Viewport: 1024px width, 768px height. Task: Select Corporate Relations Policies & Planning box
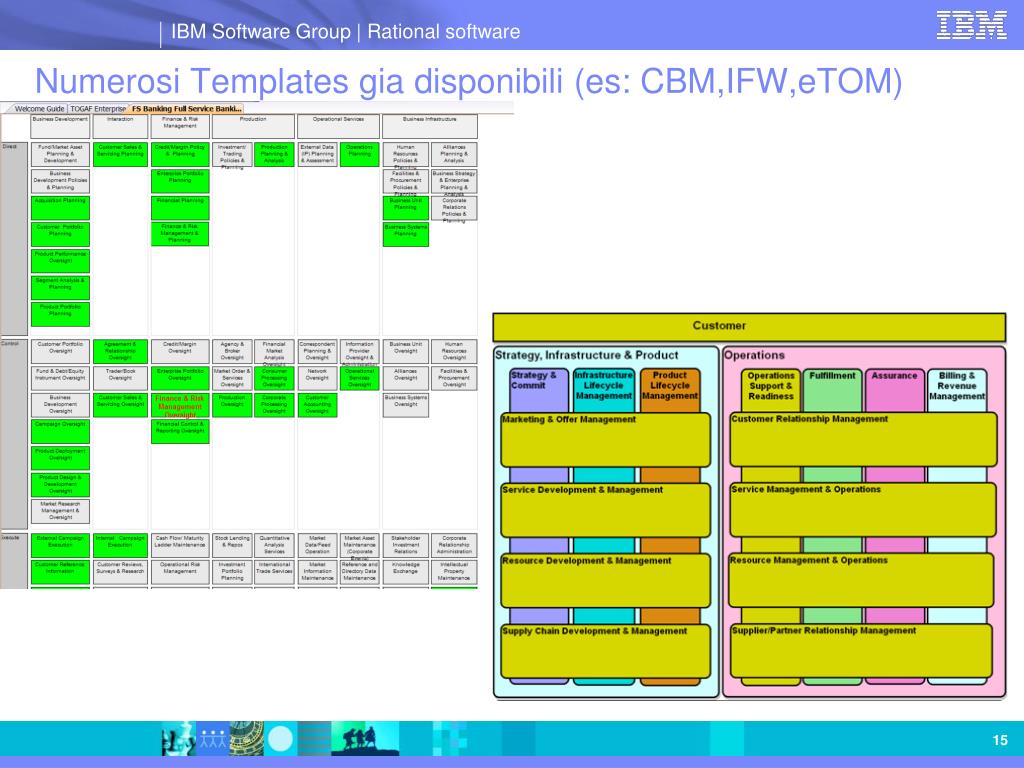coord(454,208)
